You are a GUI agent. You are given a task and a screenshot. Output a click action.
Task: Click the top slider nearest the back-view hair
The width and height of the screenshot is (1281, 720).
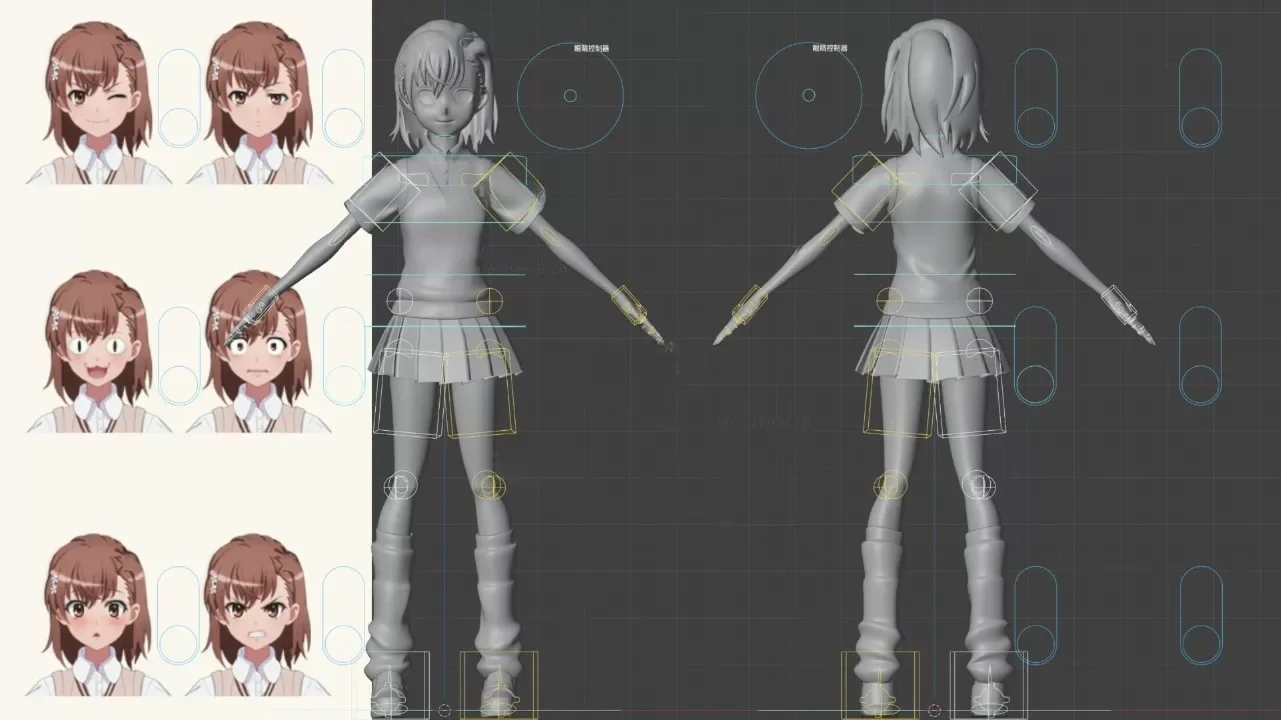tap(1036, 98)
